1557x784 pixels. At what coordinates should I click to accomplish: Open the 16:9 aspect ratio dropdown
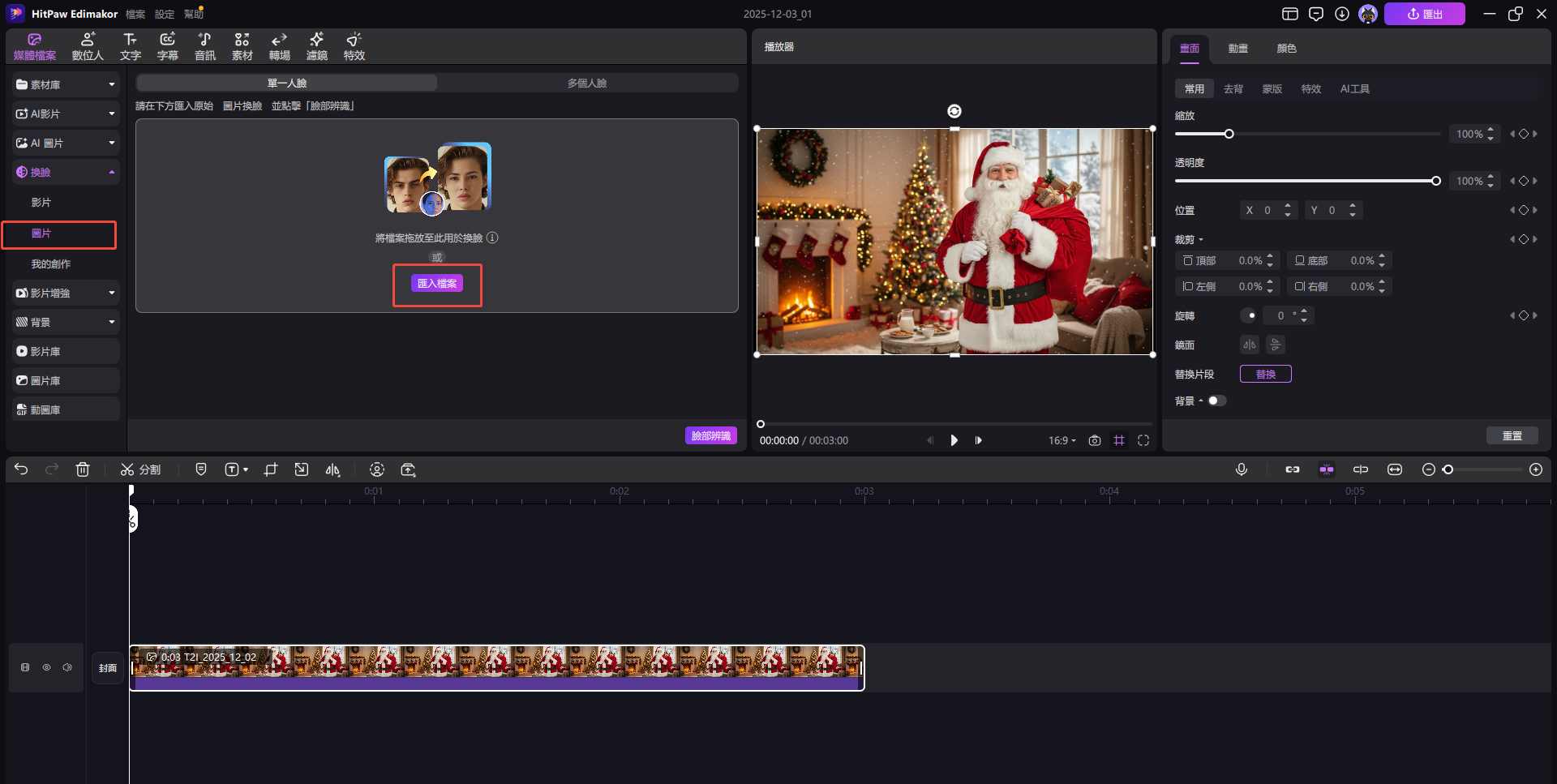click(1062, 440)
